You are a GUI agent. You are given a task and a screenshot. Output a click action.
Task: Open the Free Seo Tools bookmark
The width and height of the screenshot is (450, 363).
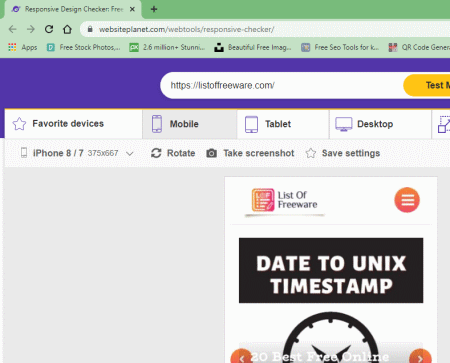pyautogui.click(x=340, y=47)
